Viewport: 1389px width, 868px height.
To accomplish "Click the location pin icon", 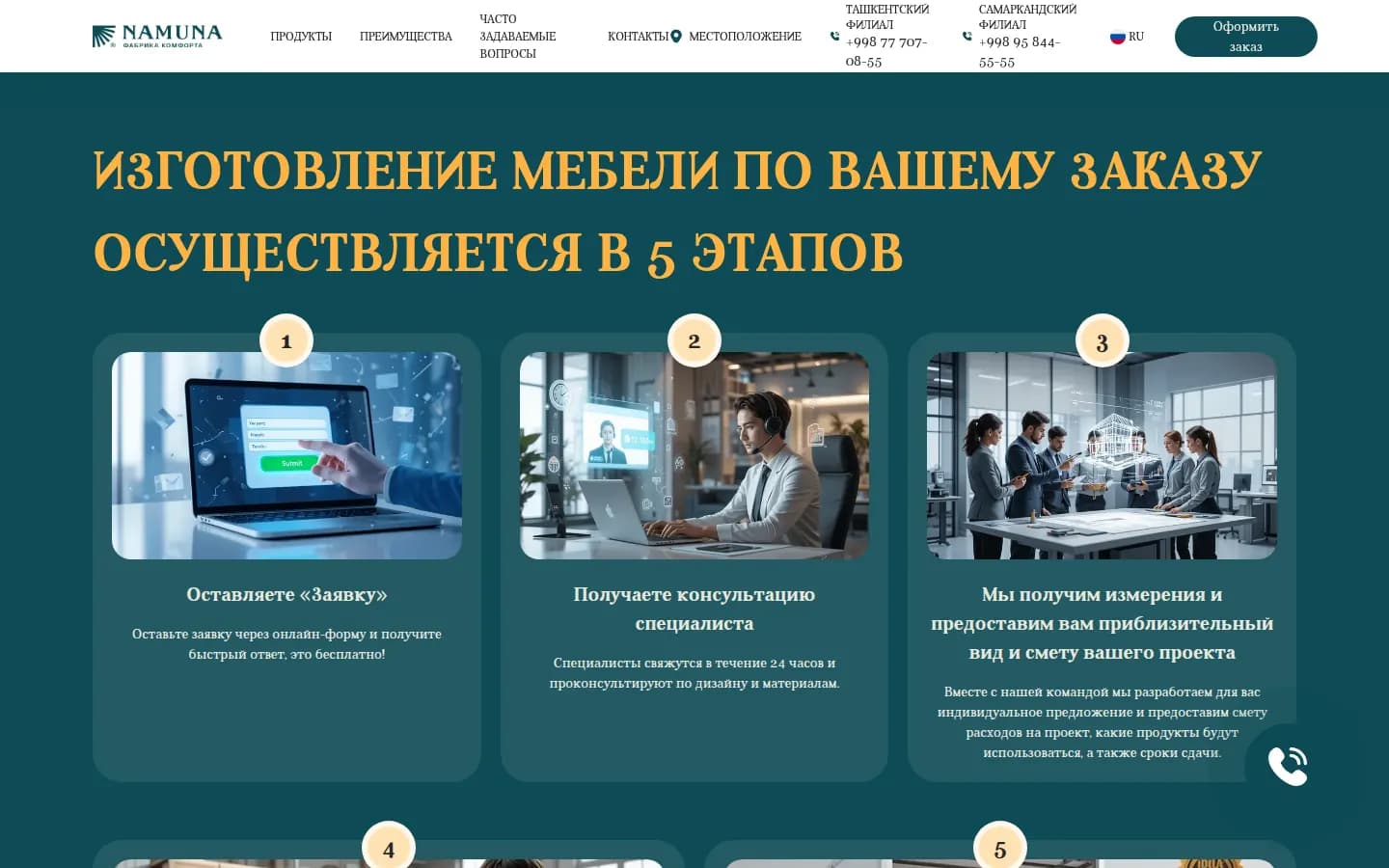I will tap(676, 37).
